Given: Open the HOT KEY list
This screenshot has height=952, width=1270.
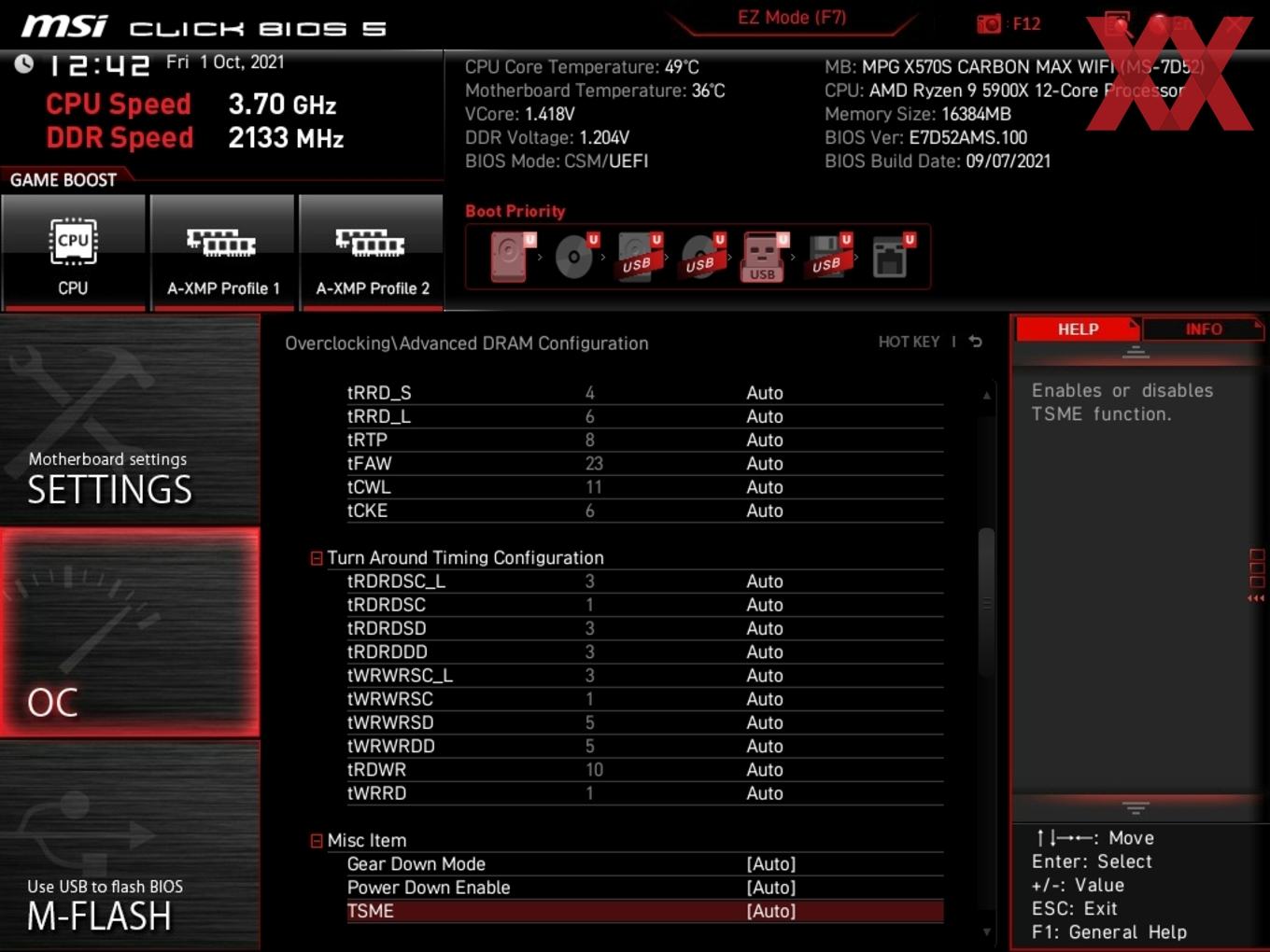Looking at the screenshot, I should (x=909, y=342).
